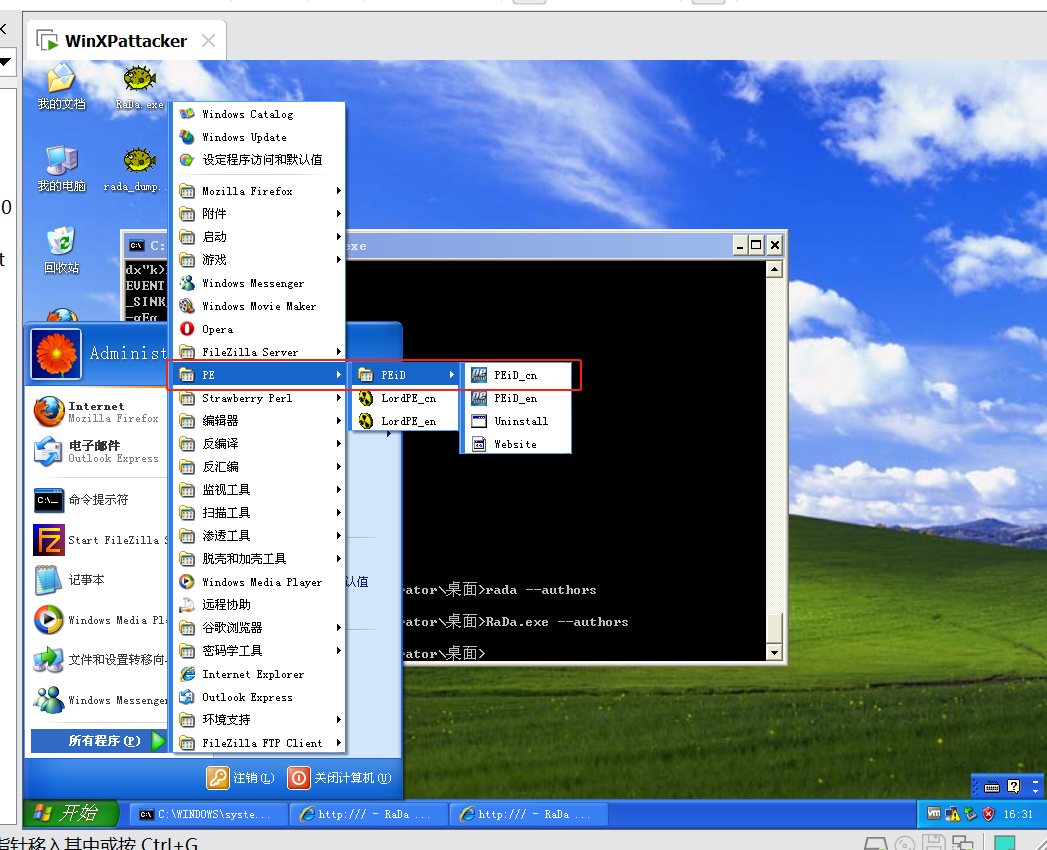Click 所有程序 (All Programs) button
Screen dimensions: 1047x850
point(99,740)
